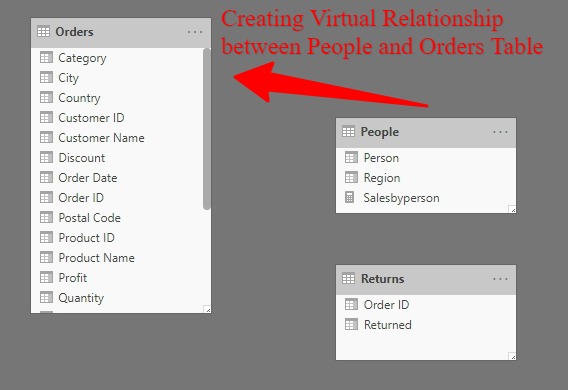Select the Order Date field

click(x=88, y=178)
